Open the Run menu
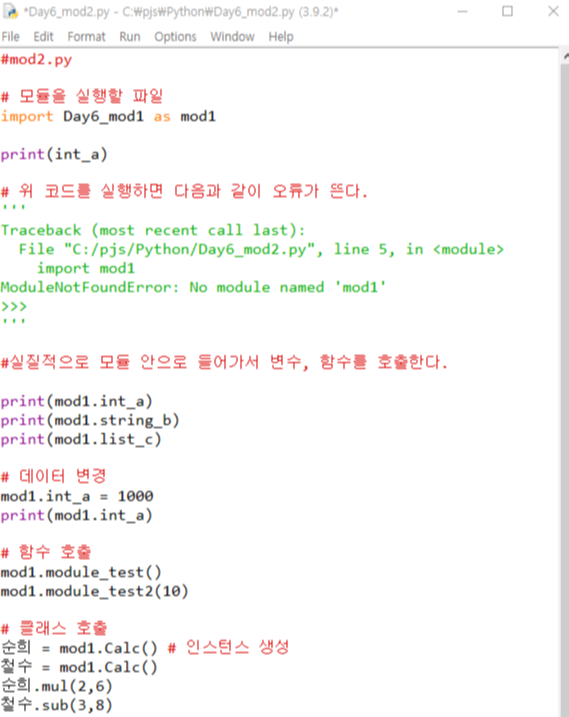 pos(130,37)
